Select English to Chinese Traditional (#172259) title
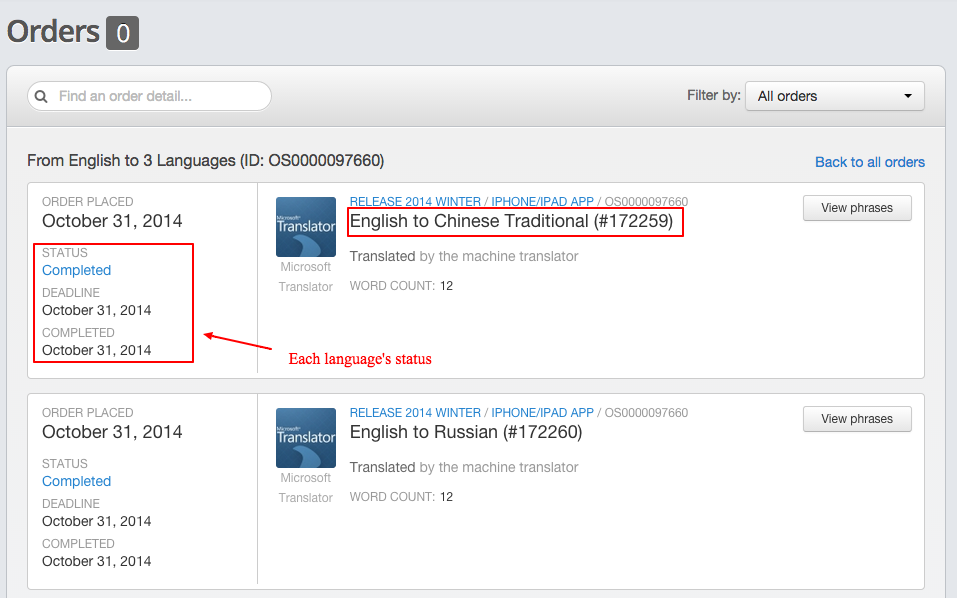 pyautogui.click(x=511, y=221)
